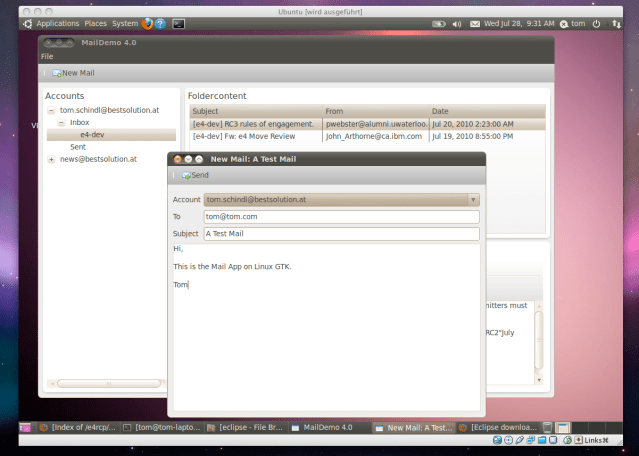Click the battery indicator icon
This screenshot has width=639, height=456.
437,23
